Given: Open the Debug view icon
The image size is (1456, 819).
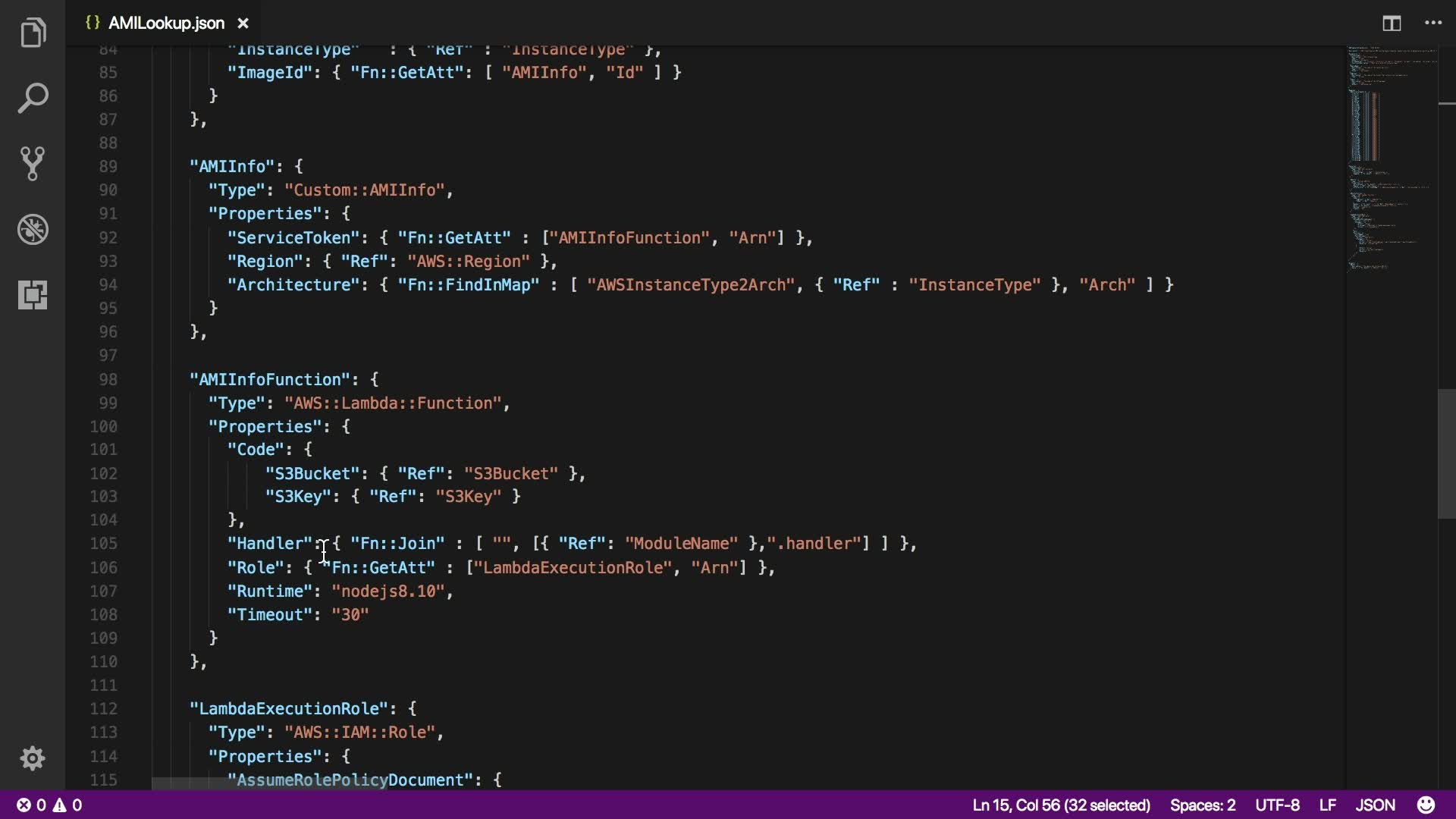Looking at the screenshot, I should point(33,229).
